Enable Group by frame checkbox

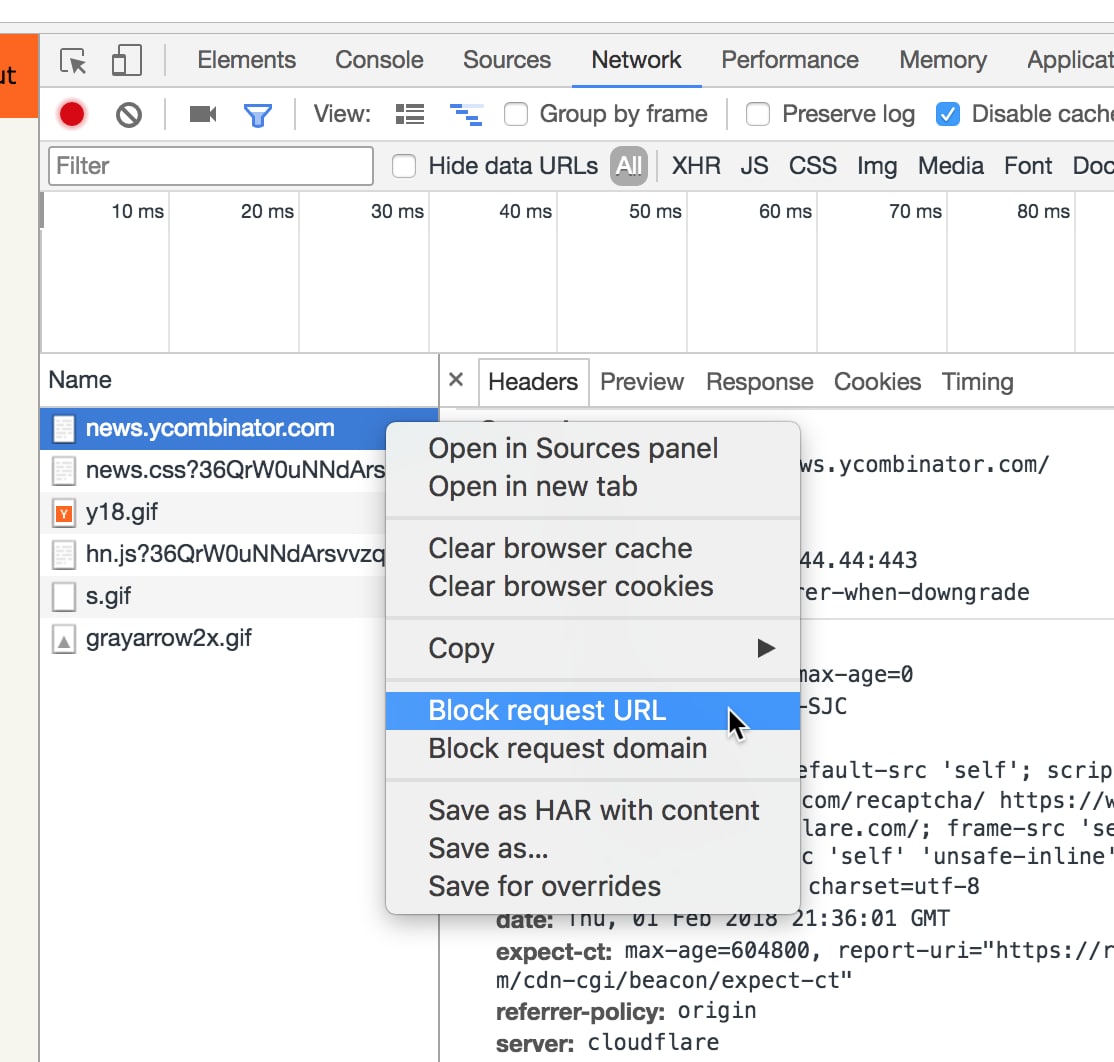516,114
